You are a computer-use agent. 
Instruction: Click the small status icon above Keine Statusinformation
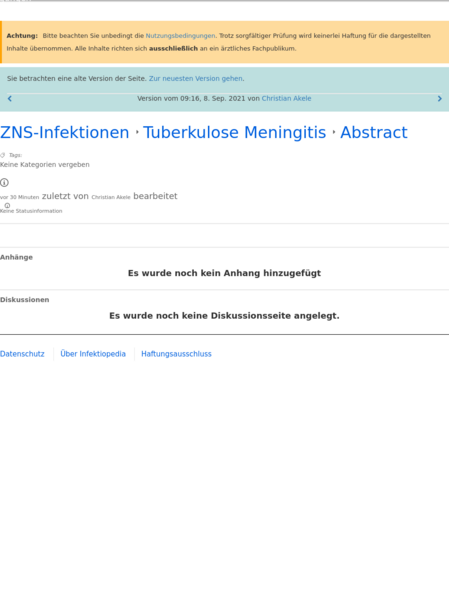pos(7,206)
